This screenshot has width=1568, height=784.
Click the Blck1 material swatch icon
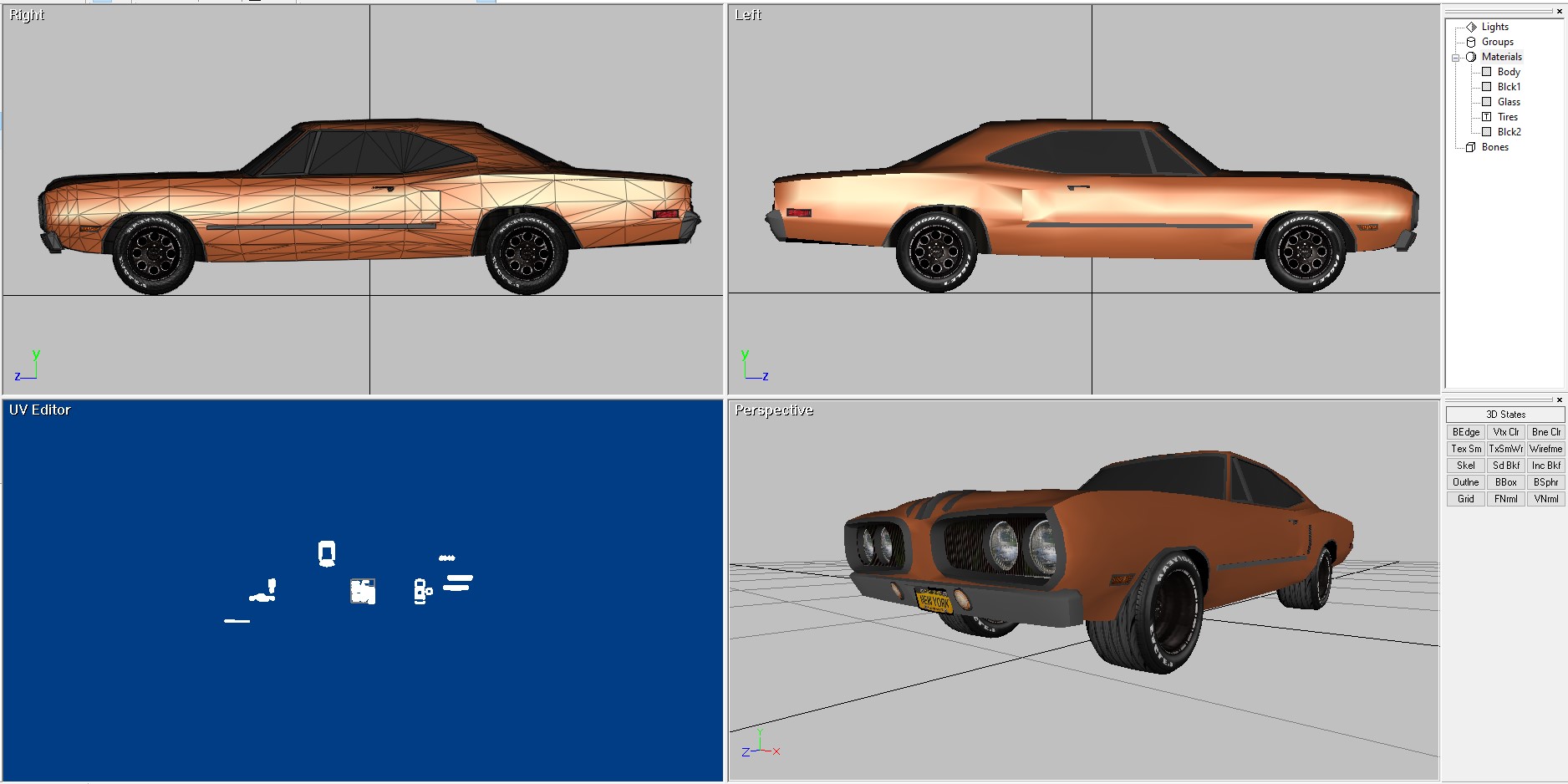[x=1486, y=87]
